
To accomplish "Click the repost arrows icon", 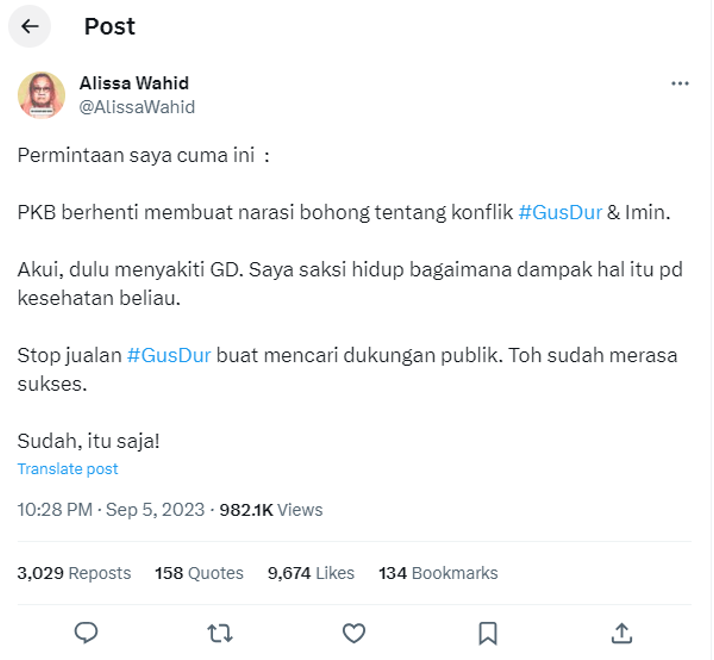I will 218,632.
